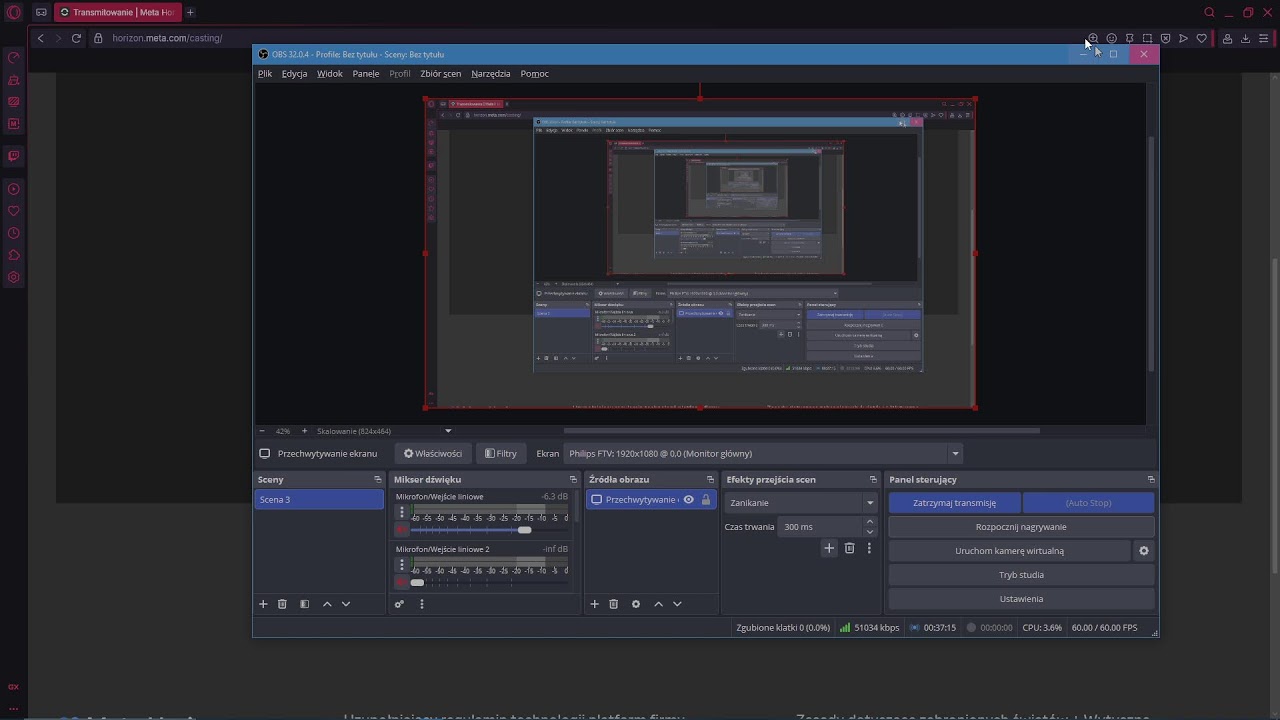This screenshot has height=720, width=1280.
Task: Open scene filters icon in Sceny panel
Action: [x=304, y=604]
